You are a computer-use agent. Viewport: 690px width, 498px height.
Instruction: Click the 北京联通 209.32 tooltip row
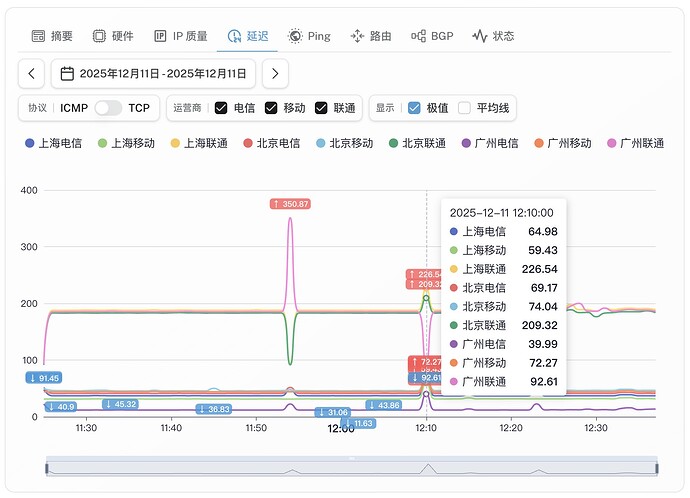coord(503,325)
